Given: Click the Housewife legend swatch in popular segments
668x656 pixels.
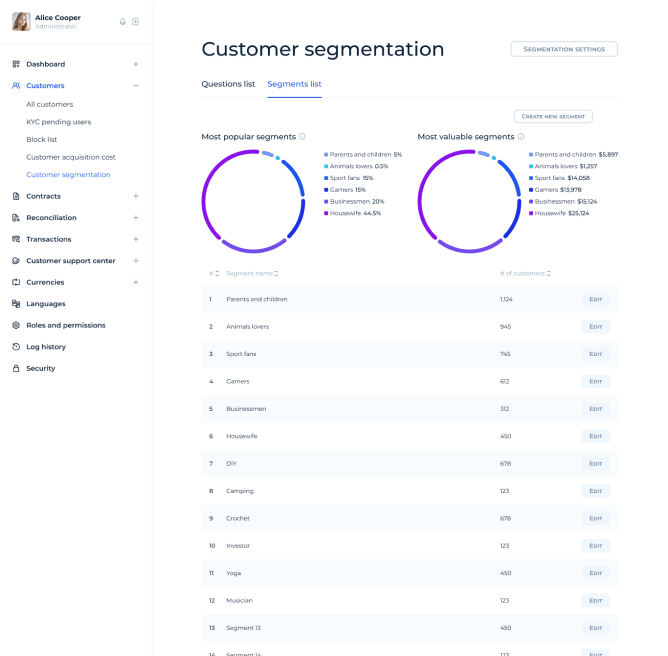Looking at the screenshot, I should tap(326, 213).
